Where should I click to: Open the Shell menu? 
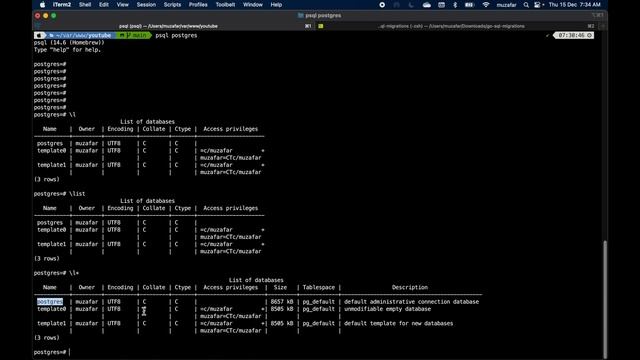(x=85, y=5)
